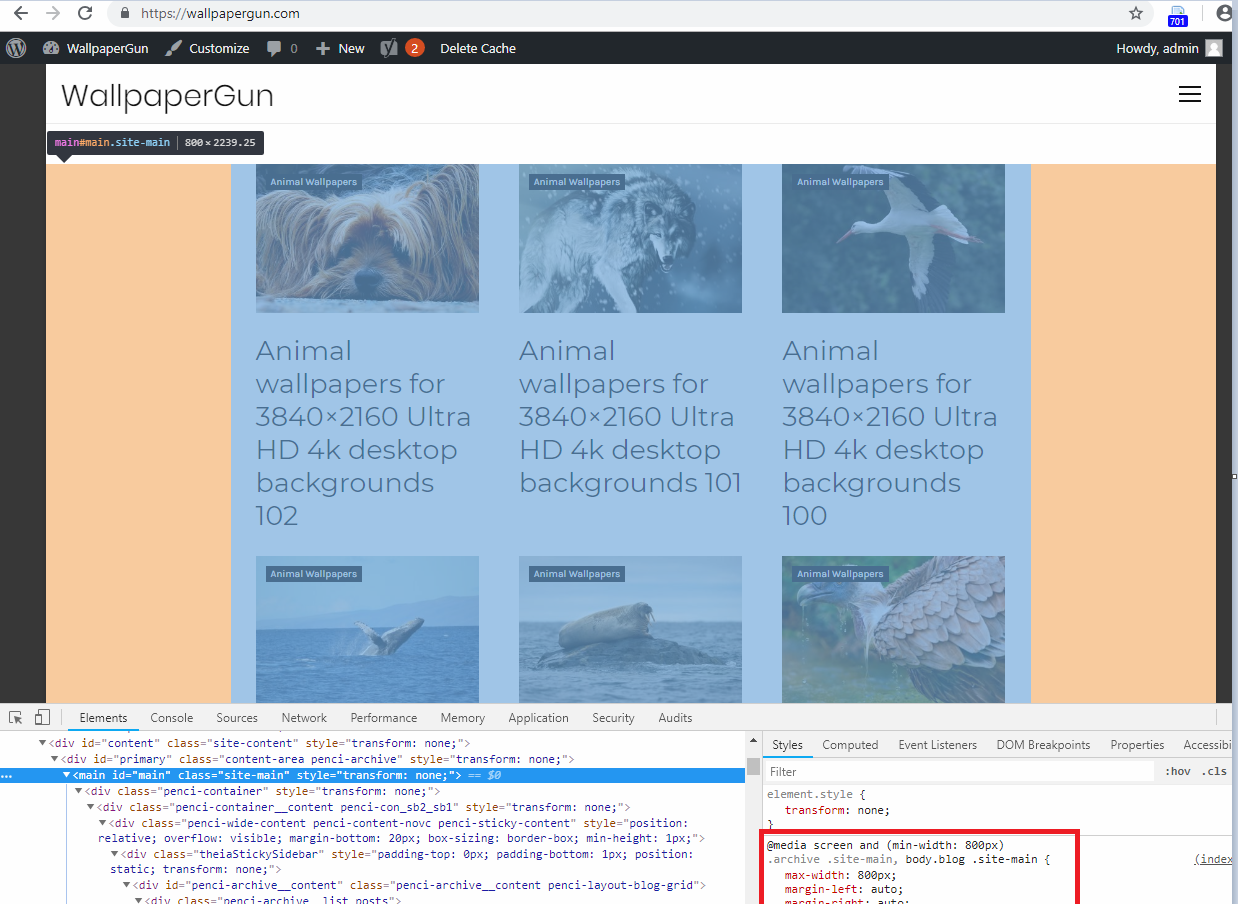Screen dimensions: 1238x904
Task: Toggle the :hov element state button
Action: coord(1177,771)
